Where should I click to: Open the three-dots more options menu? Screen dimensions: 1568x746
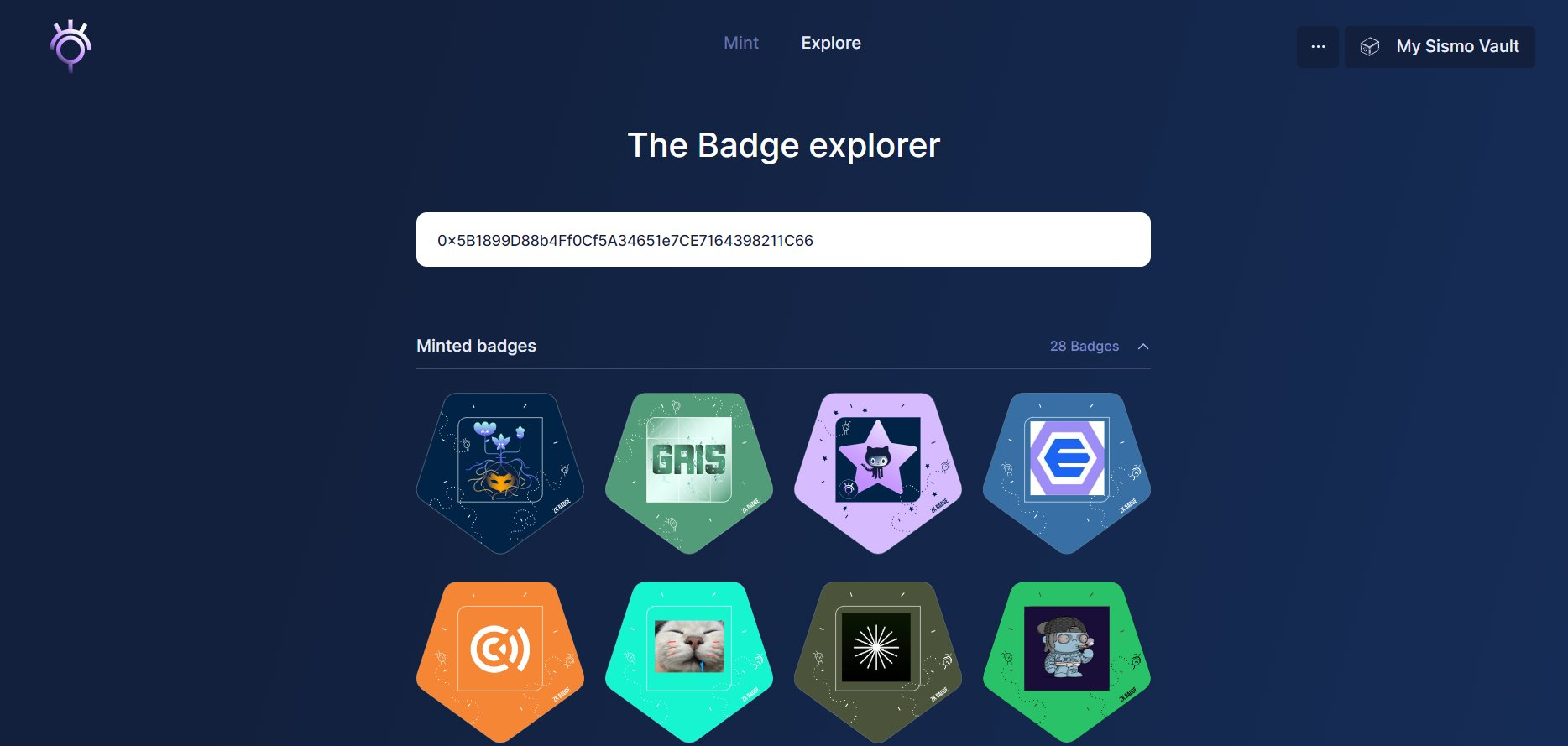(1318, 47)
